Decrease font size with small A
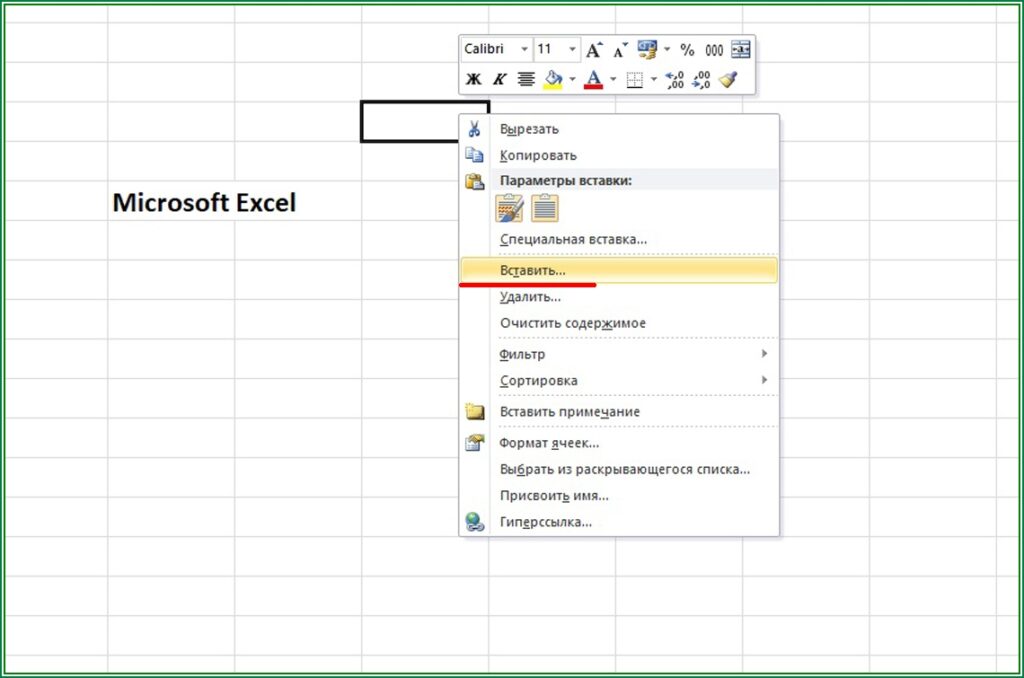 pyautogui.click(x=620, y=50)
